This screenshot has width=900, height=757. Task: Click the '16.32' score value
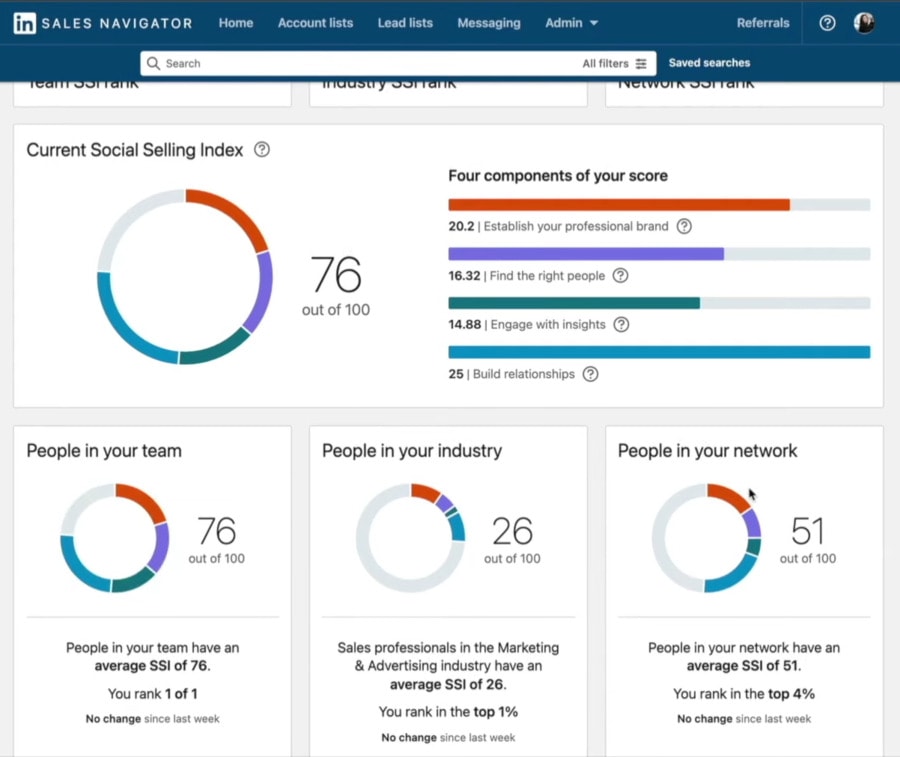click(464, 275)
